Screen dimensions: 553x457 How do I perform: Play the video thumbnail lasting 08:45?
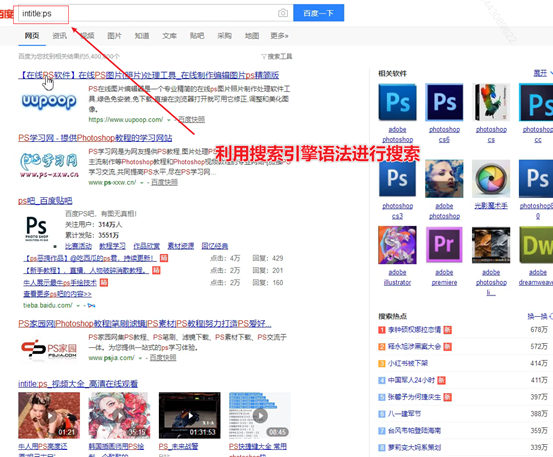pyautogui.click(x=260, y=415)
